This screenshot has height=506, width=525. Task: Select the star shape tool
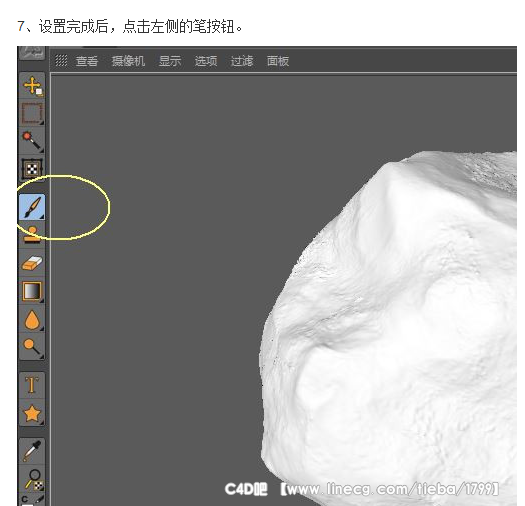pyautogui.click(x=32, y=413)
